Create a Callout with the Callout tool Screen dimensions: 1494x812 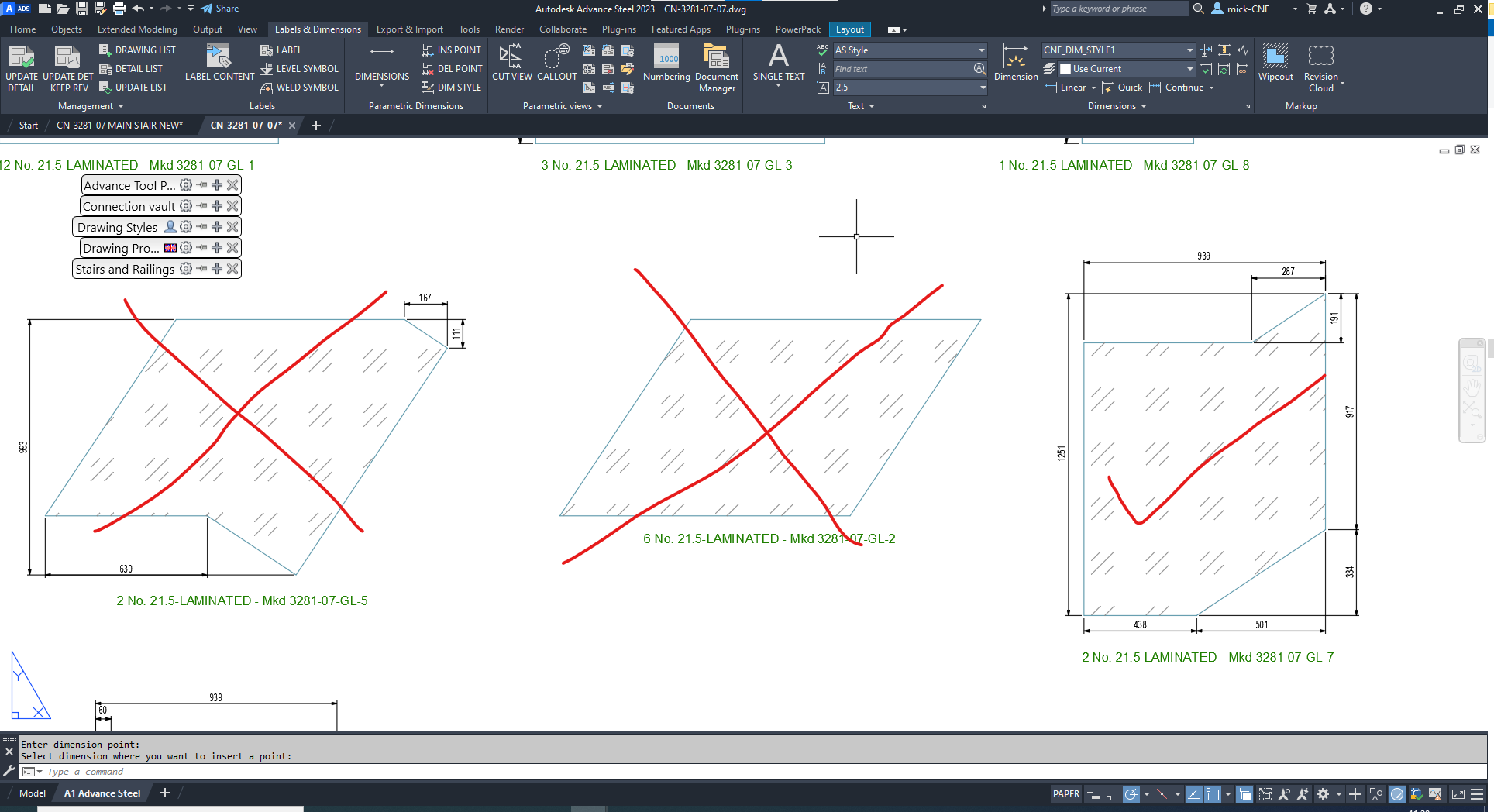[556, 62]
